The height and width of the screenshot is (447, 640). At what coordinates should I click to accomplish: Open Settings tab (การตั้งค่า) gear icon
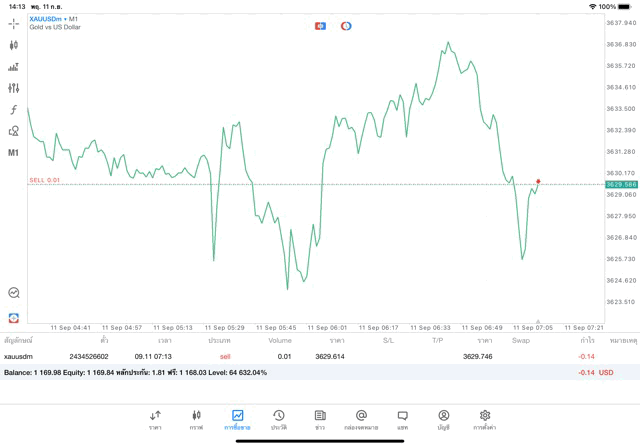coord(485,419)
